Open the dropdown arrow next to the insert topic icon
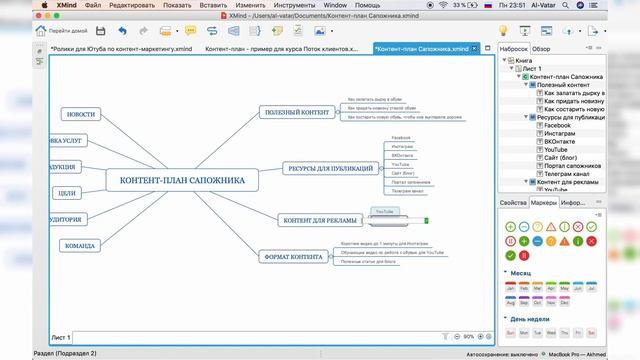This screenshot has height=360, width=640. pyautogui.click(x=177, y=31)
